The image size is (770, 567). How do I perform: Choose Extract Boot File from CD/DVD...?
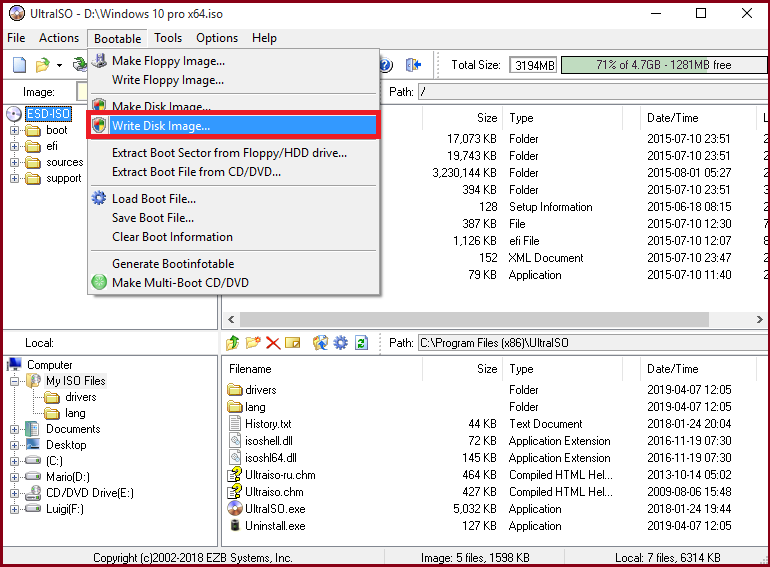click(x=233, y=172)
